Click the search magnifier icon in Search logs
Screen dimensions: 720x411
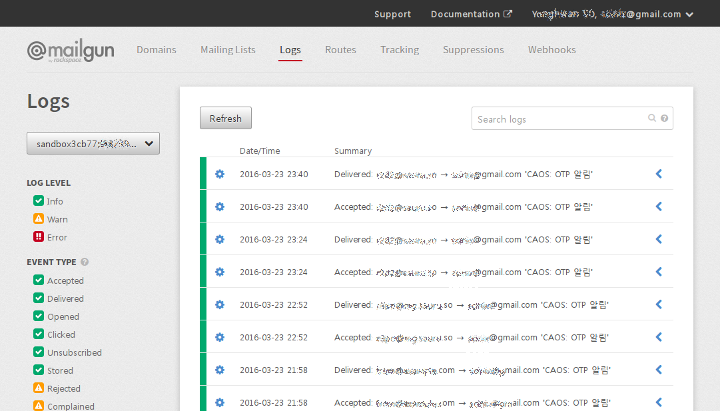tap(652, 119)
